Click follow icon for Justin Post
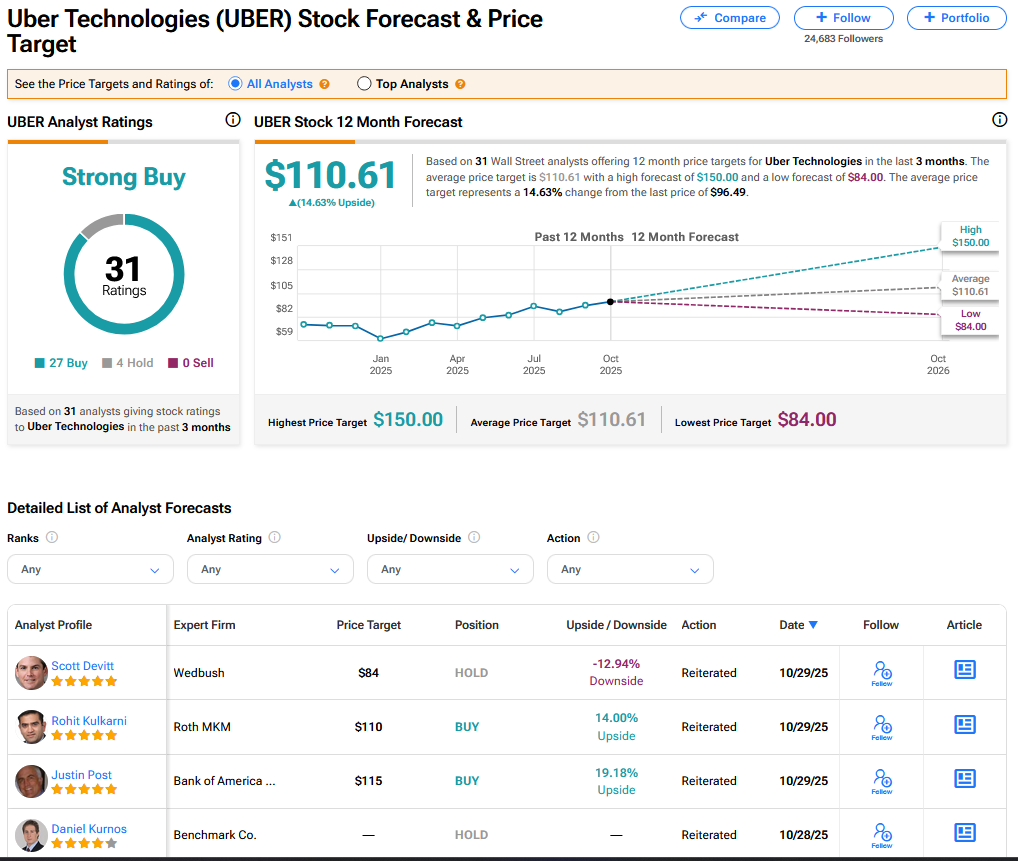The image size is (1018, 861). [882, 779]
